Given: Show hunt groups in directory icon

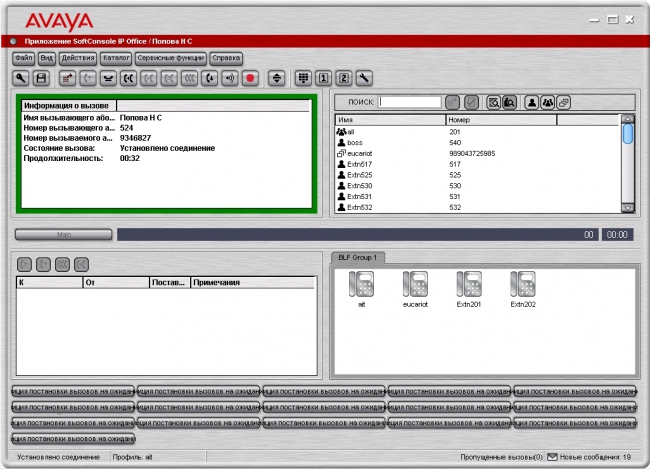Looking at the screenshot, I should [x=548, y=102].
